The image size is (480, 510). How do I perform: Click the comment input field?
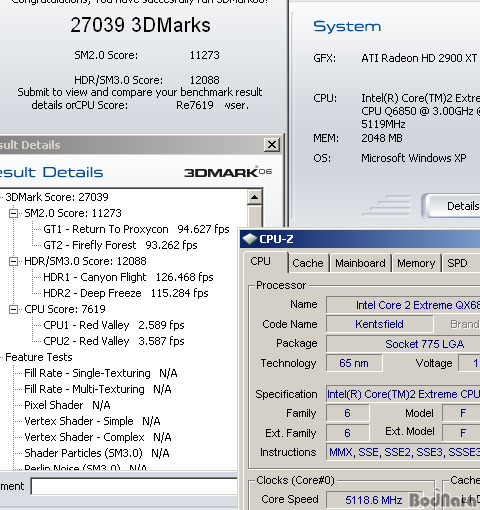point(134,486)
